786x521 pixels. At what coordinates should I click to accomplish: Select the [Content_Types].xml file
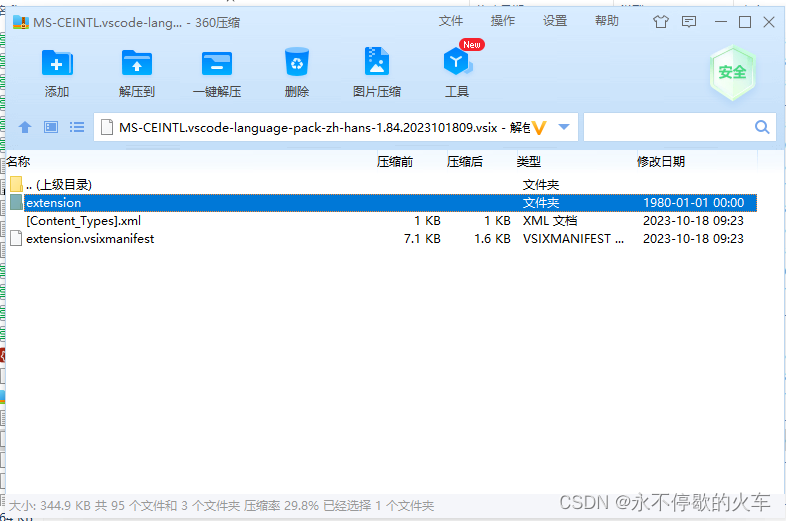click(83, 221)
